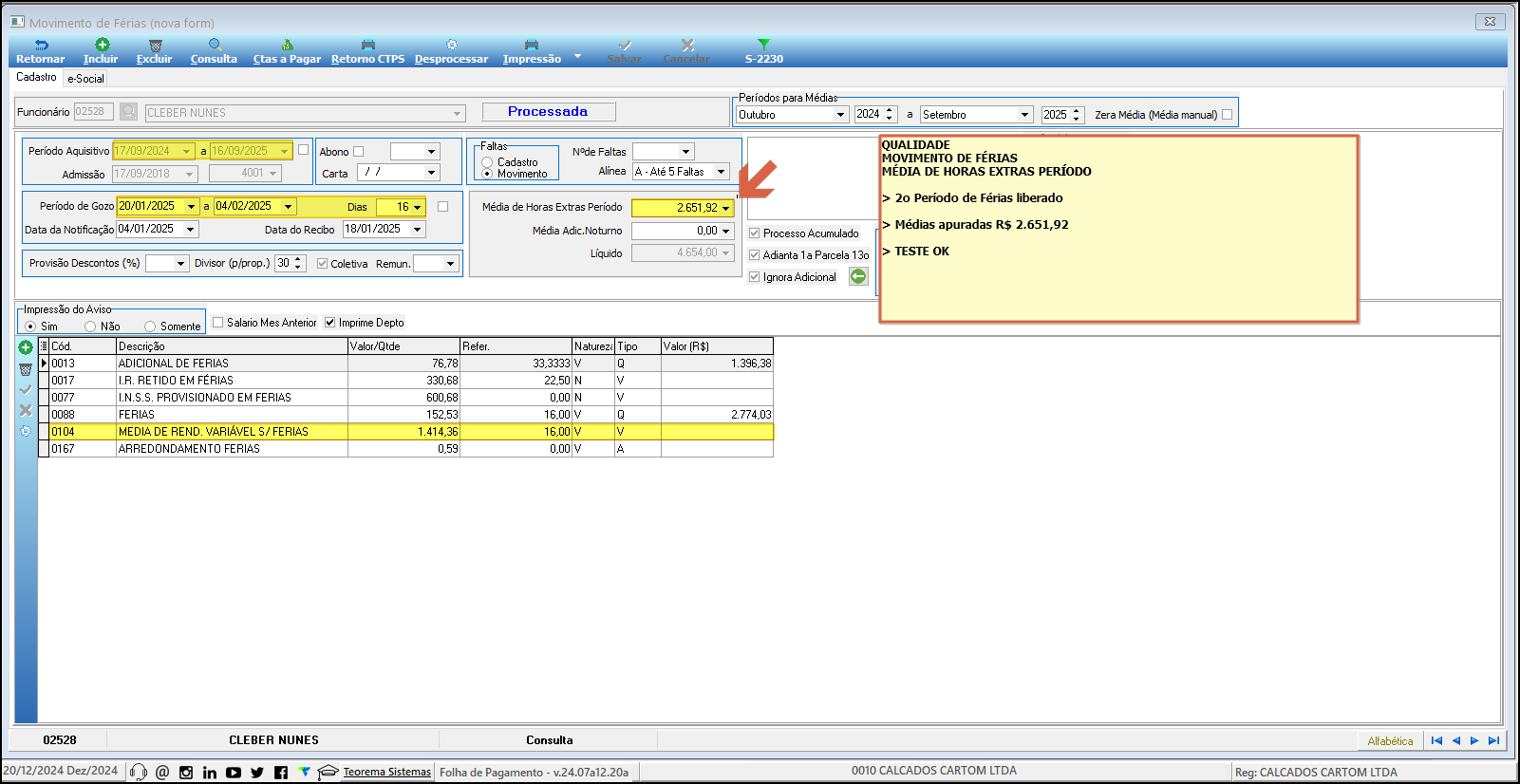
Task: Toggle the Coletiva checkbox
Action: (x=323, y=264)
